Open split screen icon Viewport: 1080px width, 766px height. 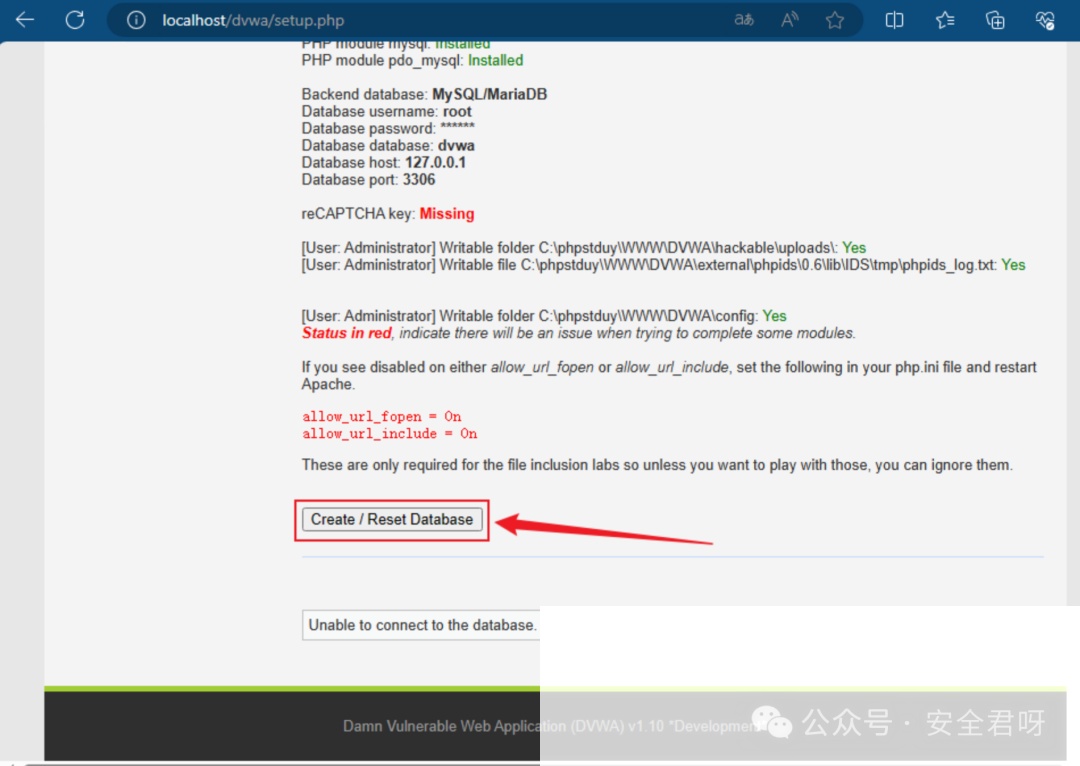894,20
